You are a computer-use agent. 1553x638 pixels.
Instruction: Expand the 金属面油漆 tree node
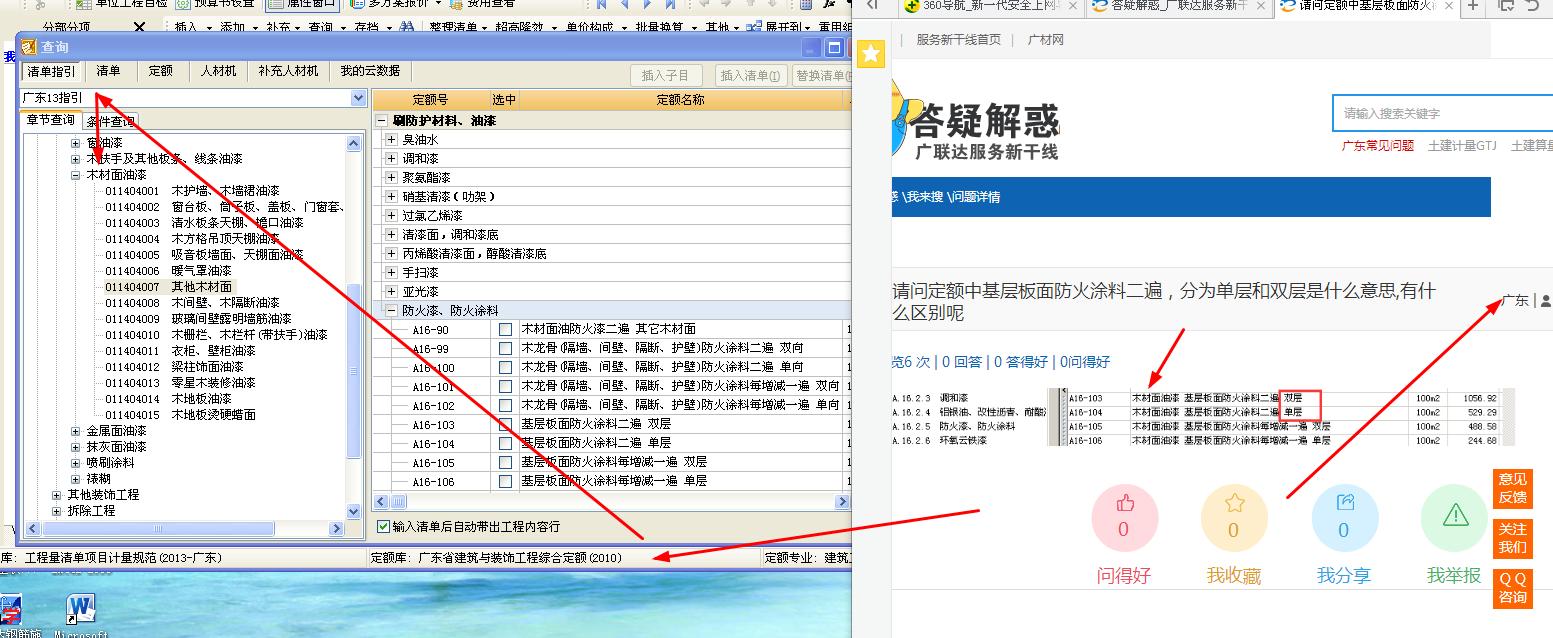click(76, 431)
